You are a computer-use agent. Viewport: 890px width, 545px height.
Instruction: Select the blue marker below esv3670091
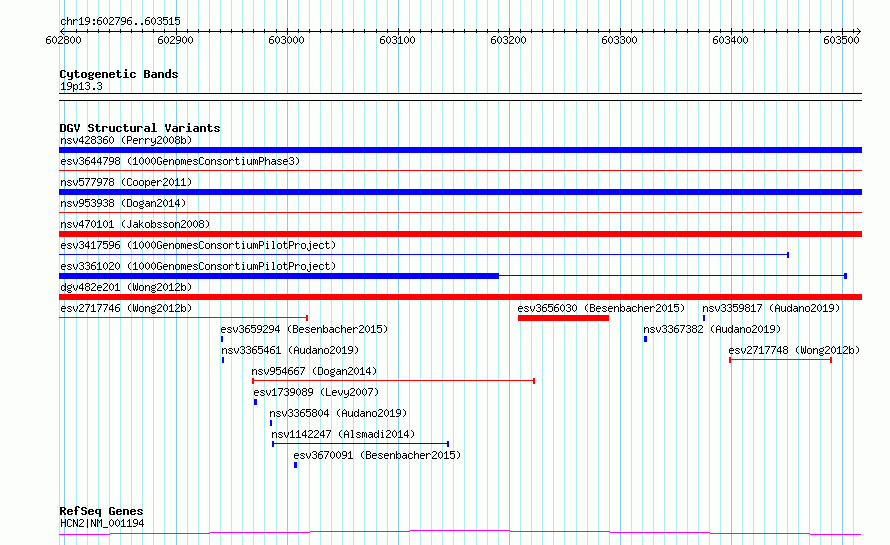295,465
